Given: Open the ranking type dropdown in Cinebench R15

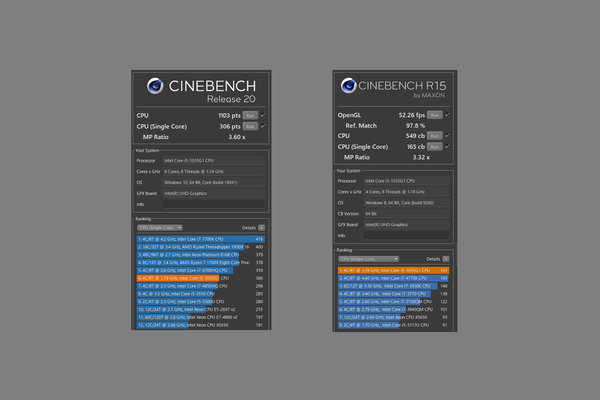Looking at the screenshot, I should tap(368, 259).
